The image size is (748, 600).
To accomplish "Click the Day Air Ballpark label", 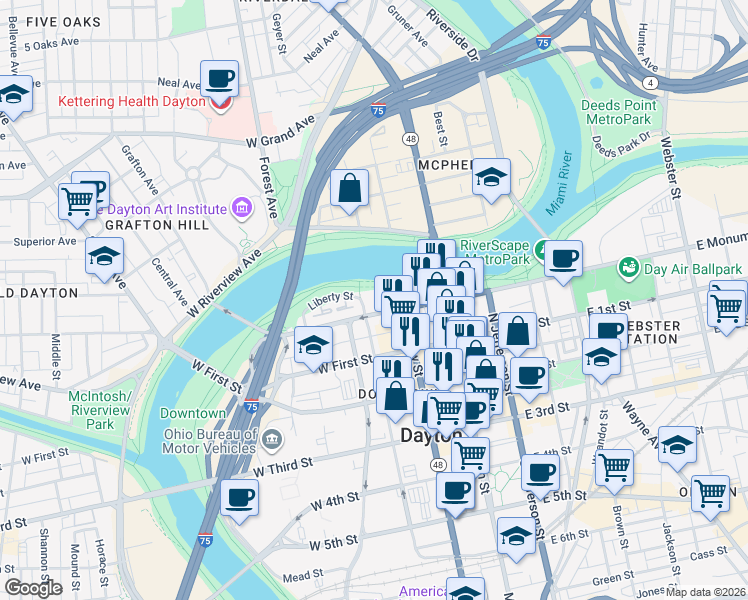I will [693, 269].
